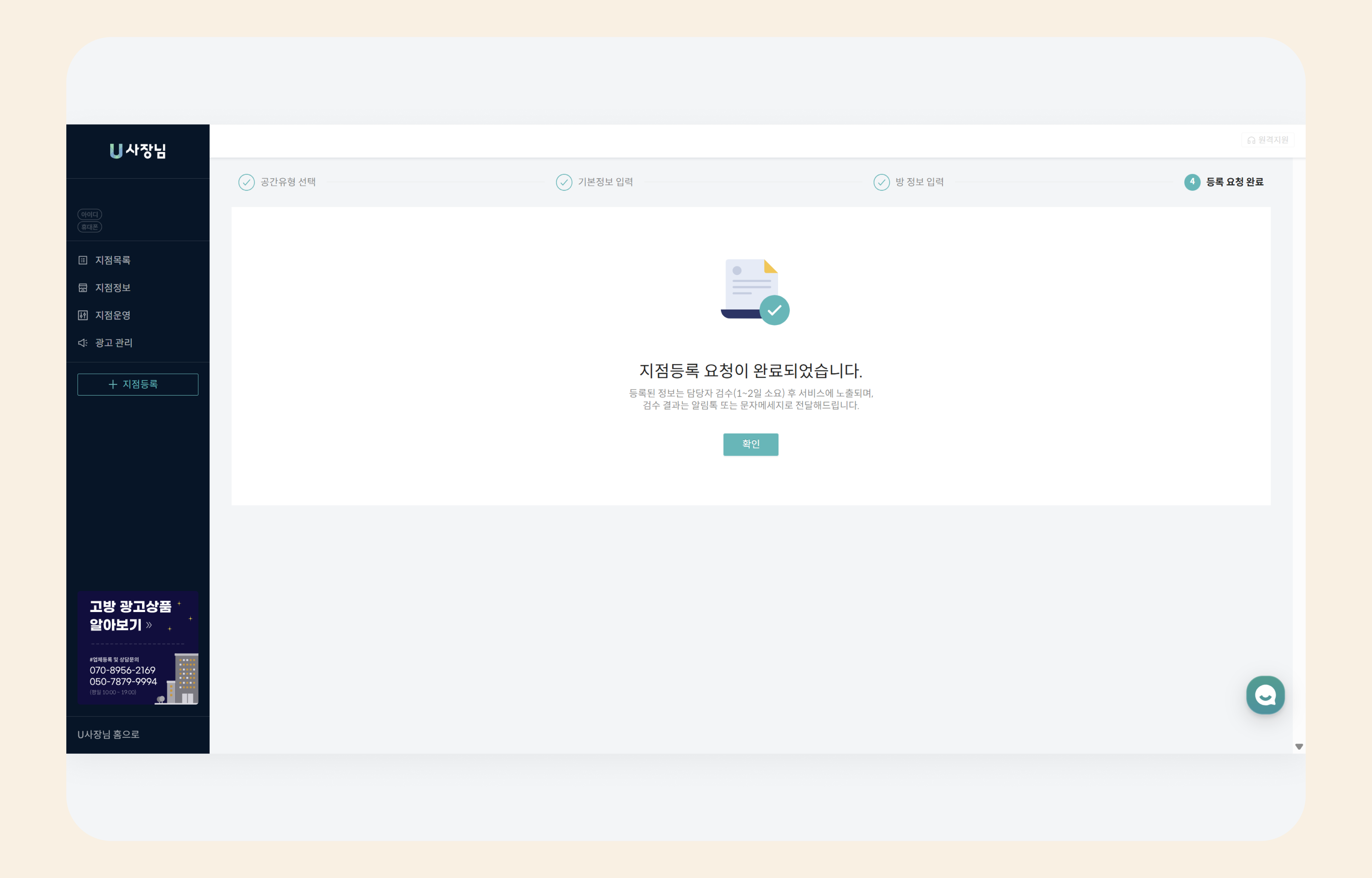The image size is (1372, 878).
Task: Click the + 지점등록 button
Action: (x=137, y=384)
